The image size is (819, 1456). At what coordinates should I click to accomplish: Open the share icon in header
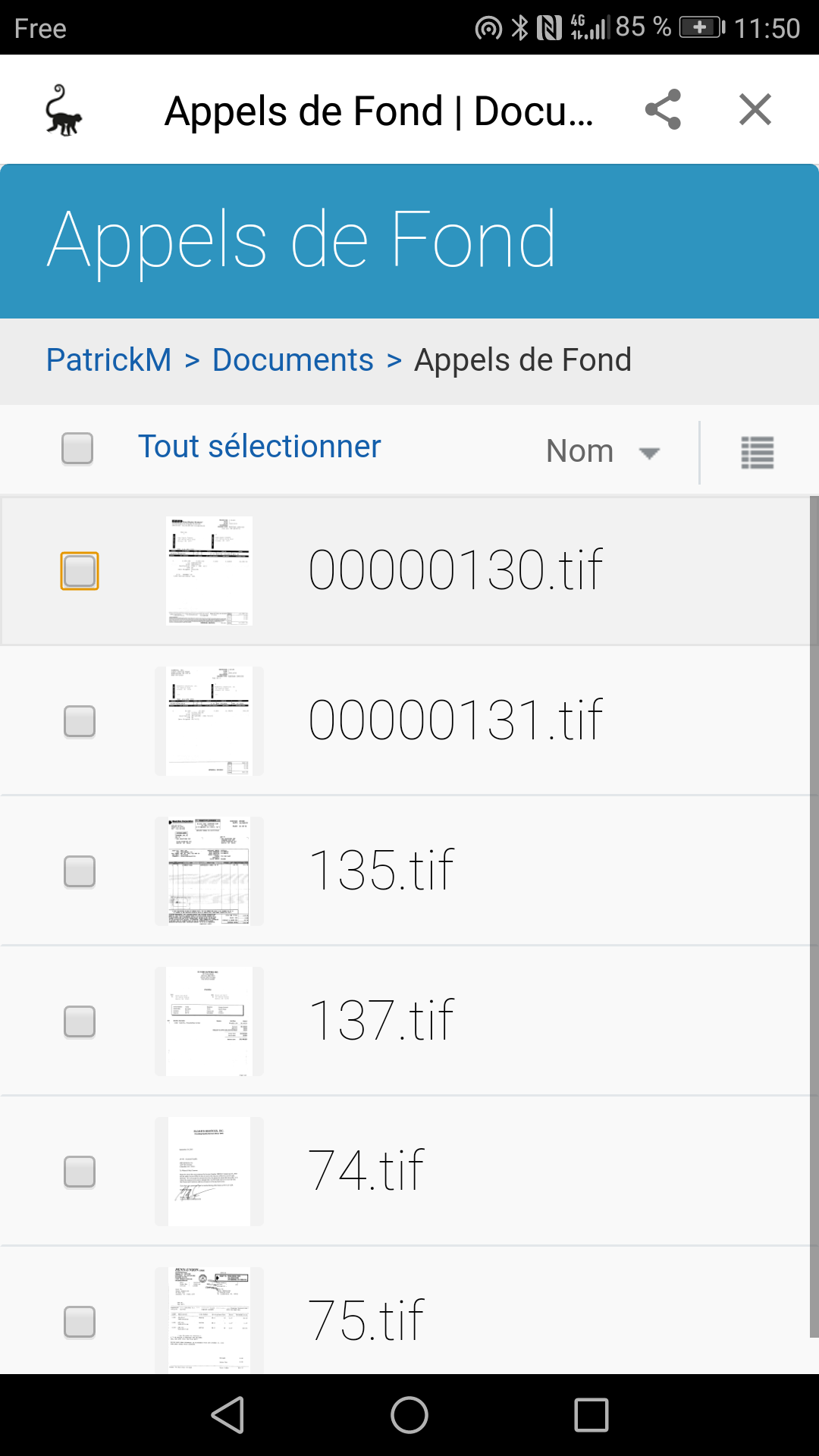tap(663, 110)
